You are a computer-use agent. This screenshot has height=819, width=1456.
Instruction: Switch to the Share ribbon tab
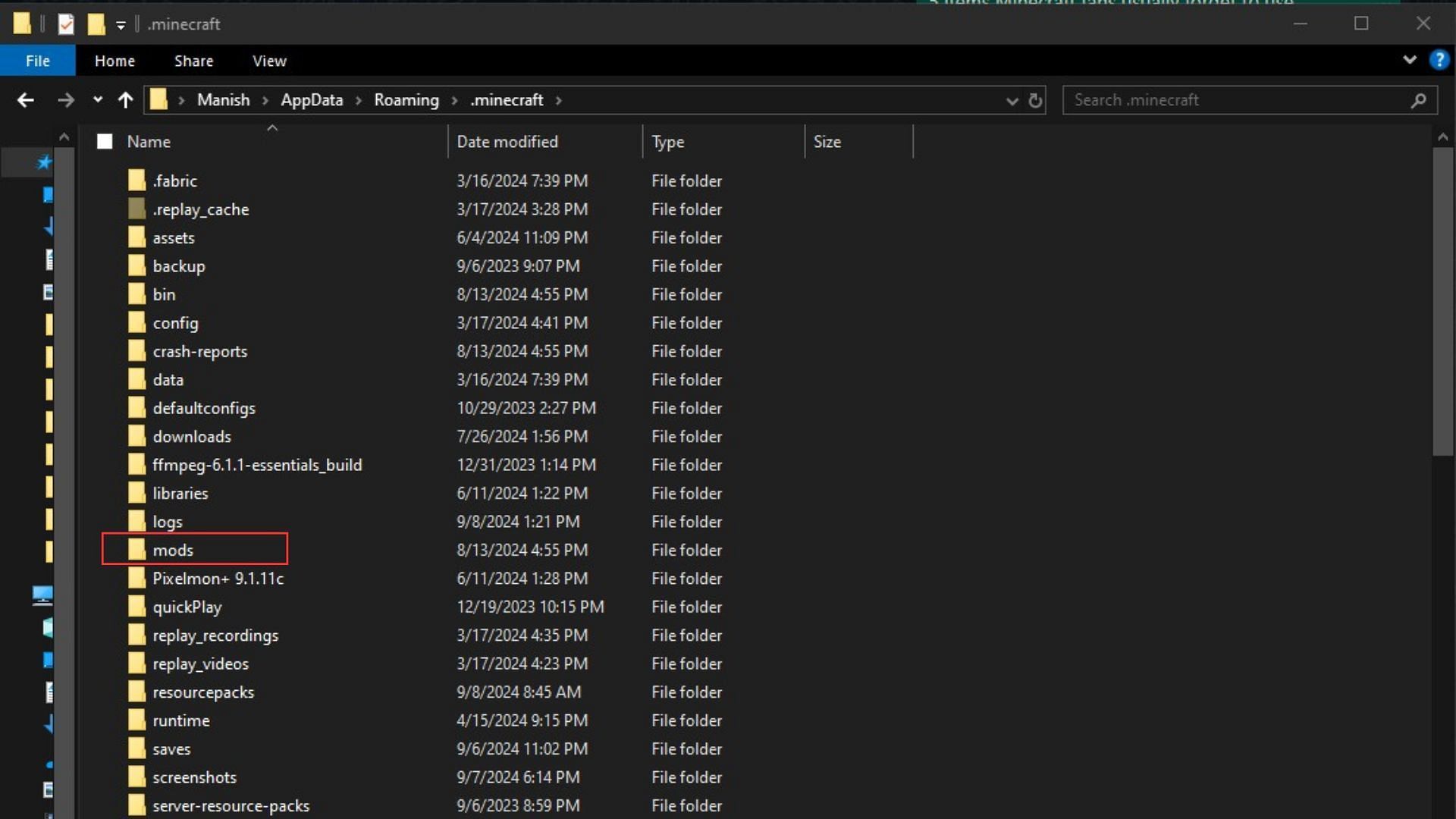(x=193, y=61)
